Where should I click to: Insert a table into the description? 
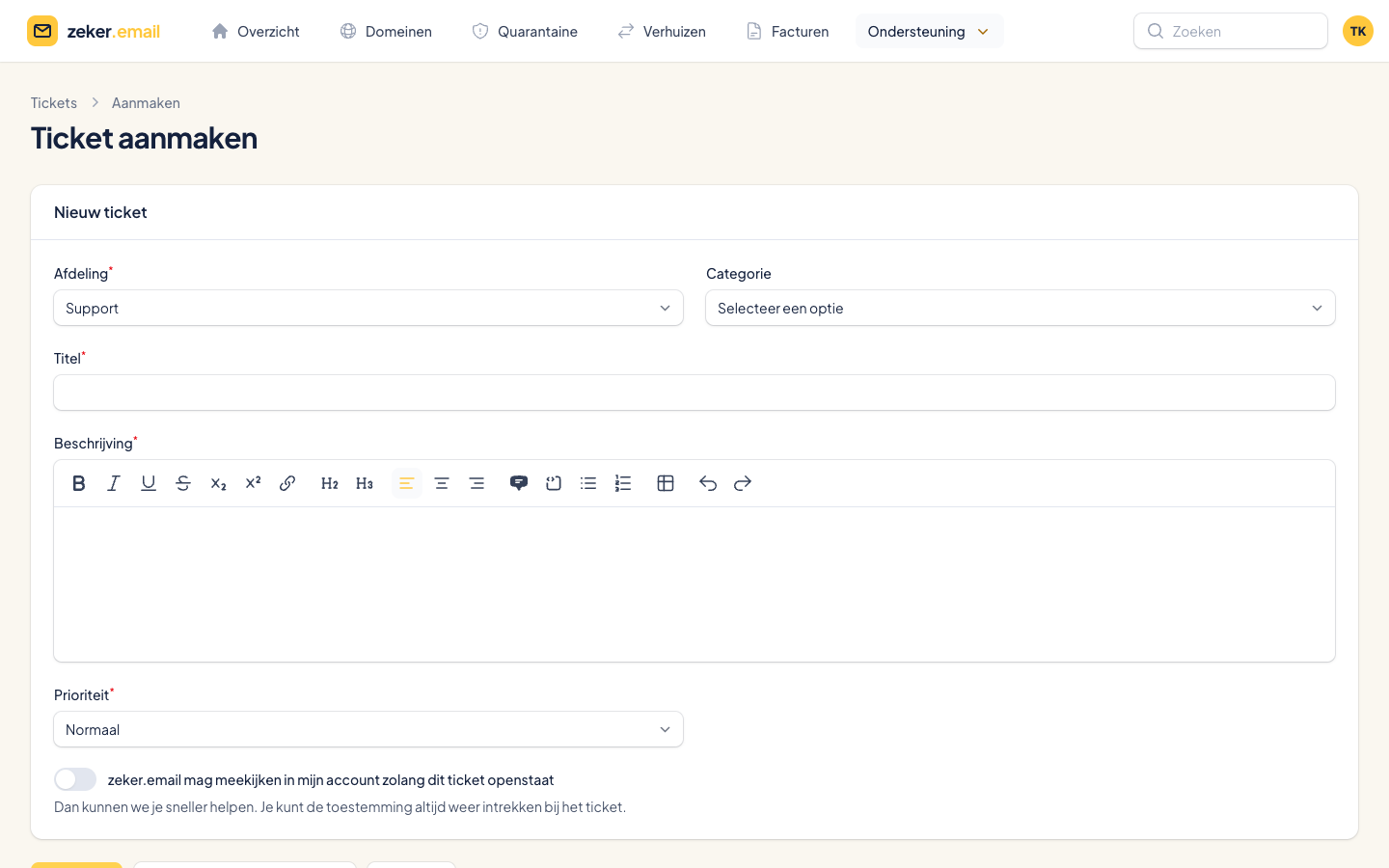click(666, 483)
